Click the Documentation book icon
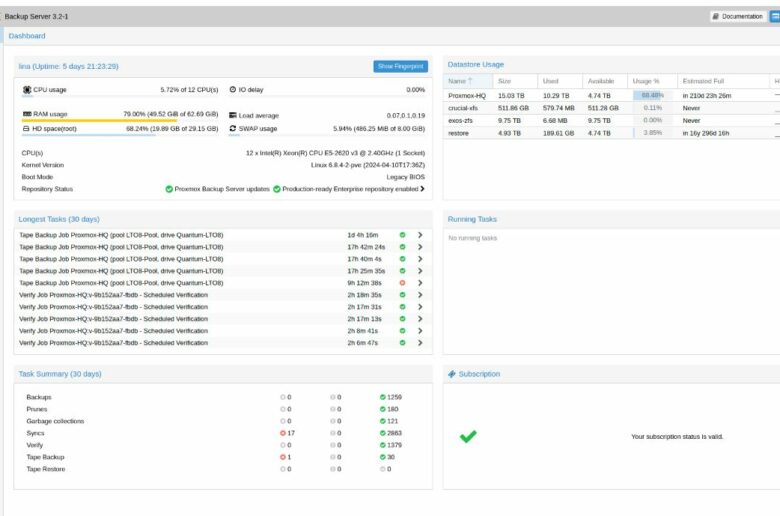This screenshot has width=780, height=516. (x=715, y=16)
